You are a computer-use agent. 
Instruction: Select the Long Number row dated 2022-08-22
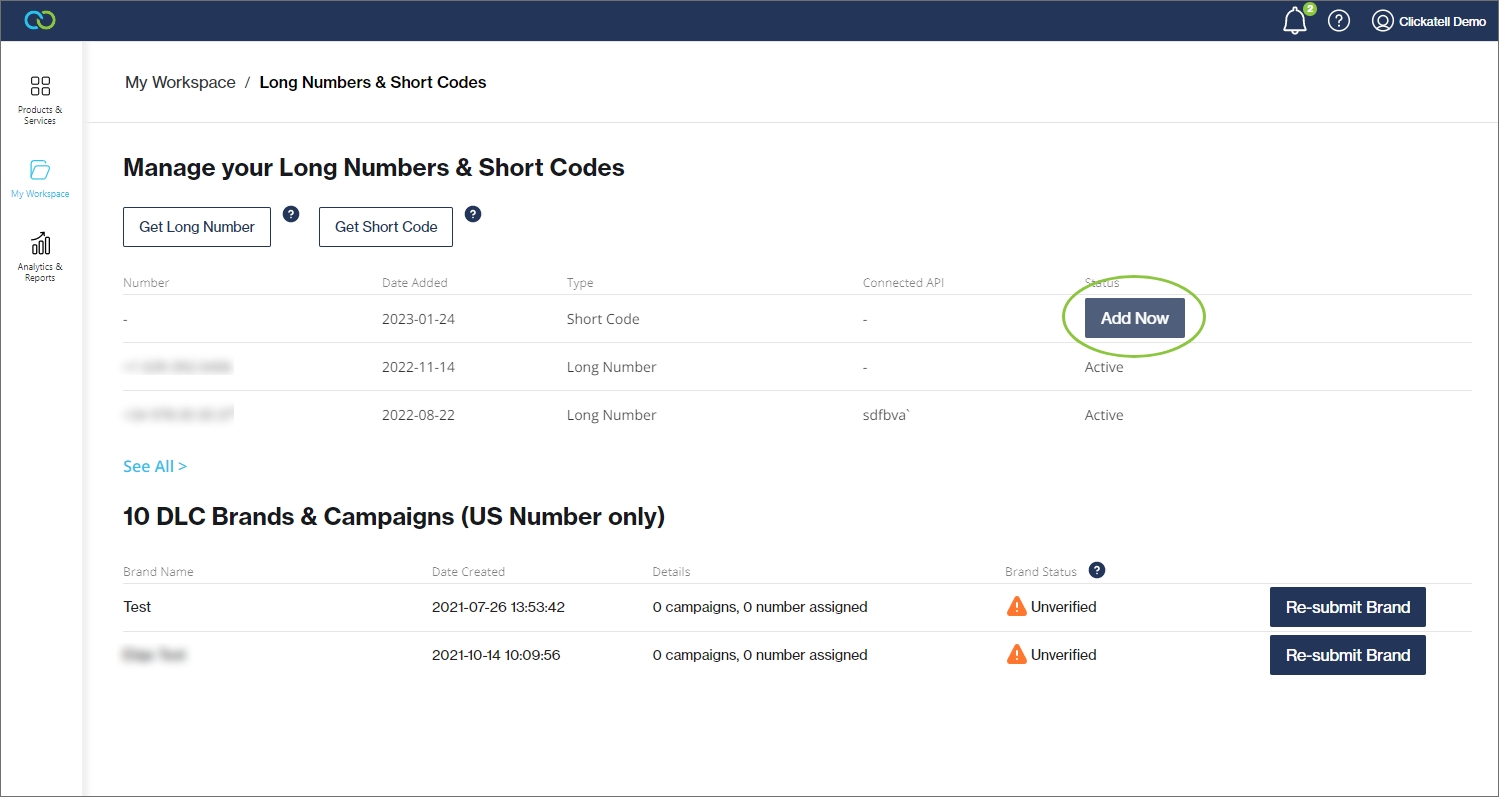pos(610,415)
